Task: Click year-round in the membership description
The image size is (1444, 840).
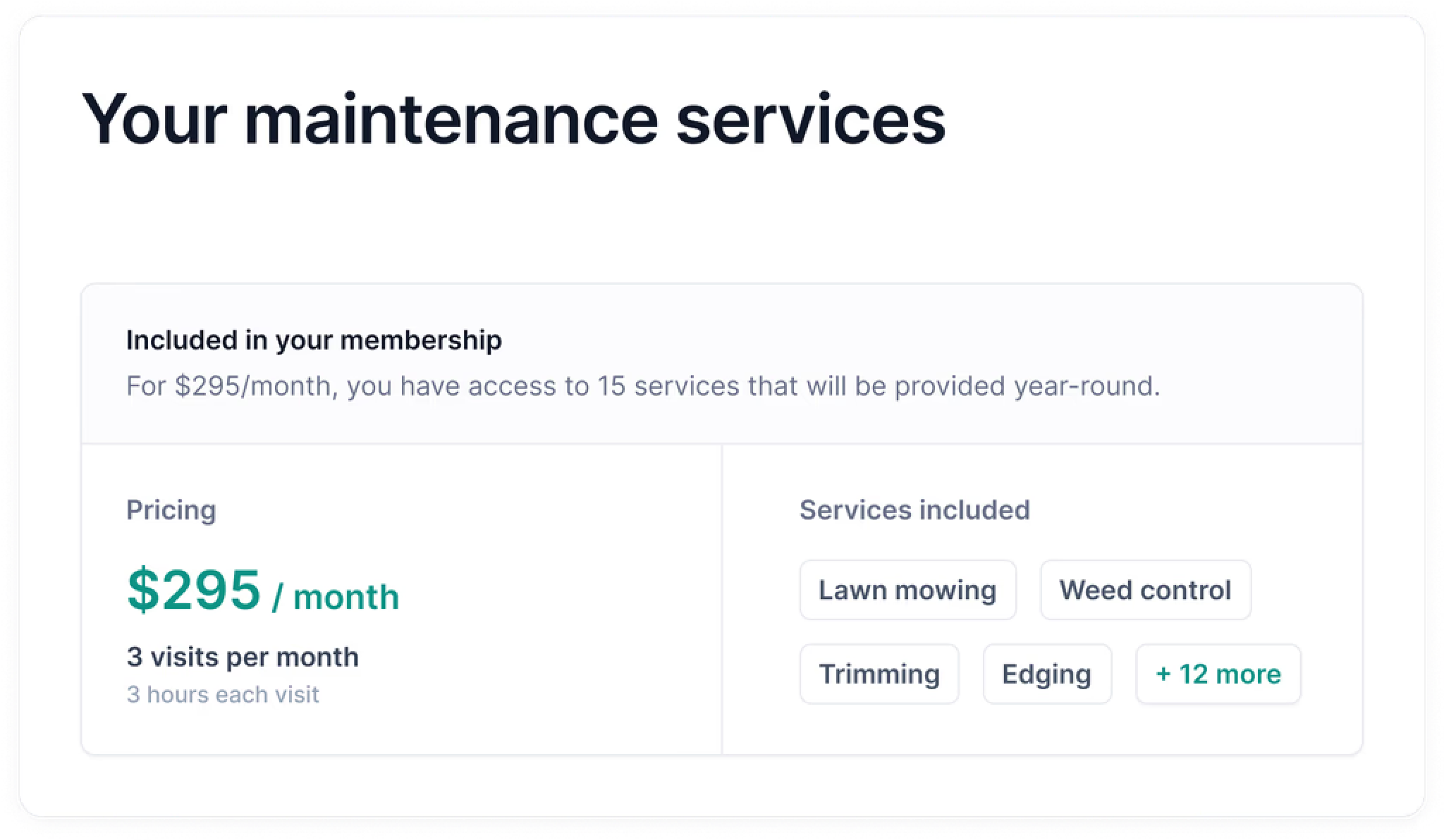Action: coord(1087,386)
